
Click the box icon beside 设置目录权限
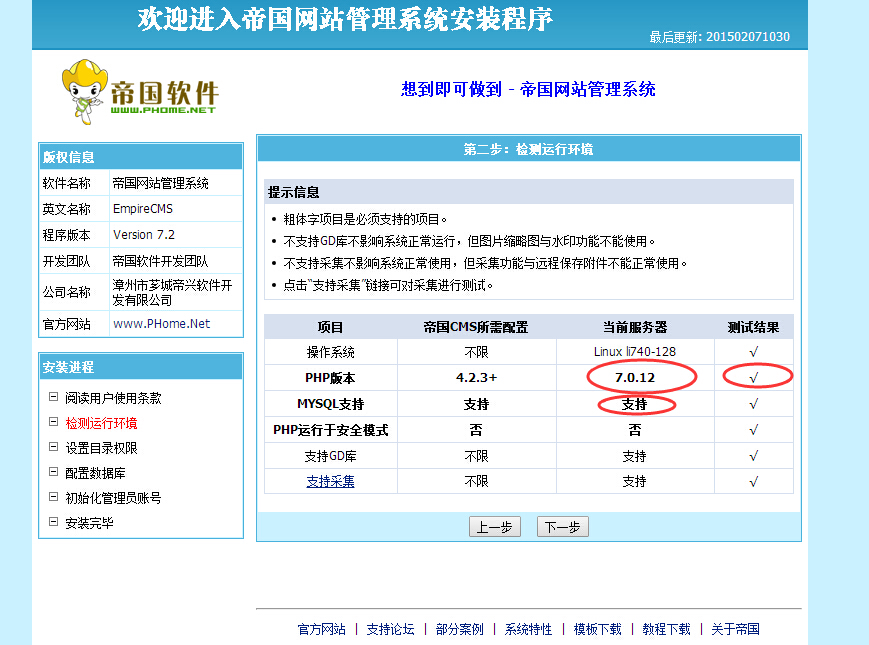[53, 447]
